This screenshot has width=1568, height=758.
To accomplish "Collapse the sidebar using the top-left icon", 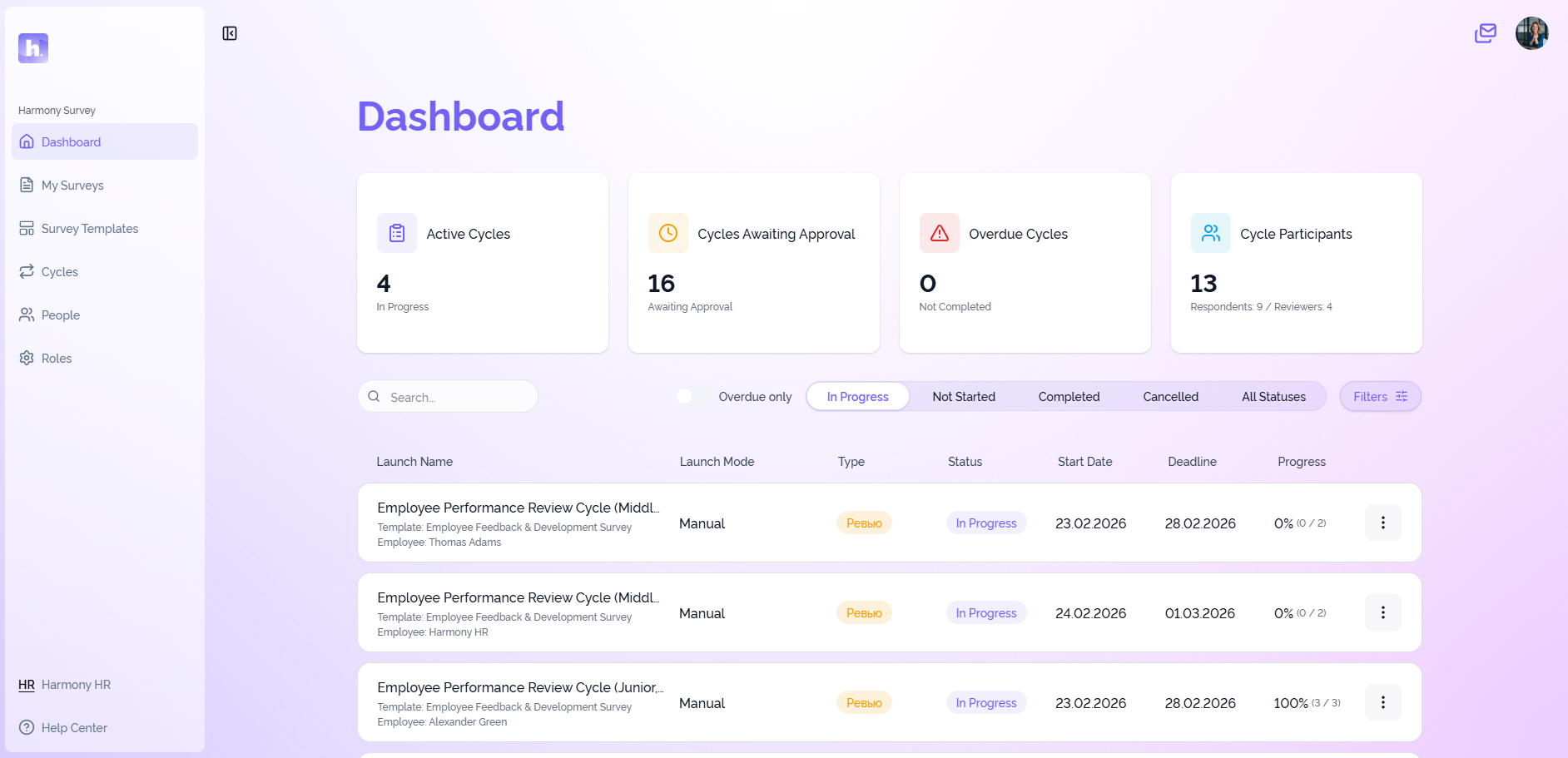I will click(x=231, y=32).
